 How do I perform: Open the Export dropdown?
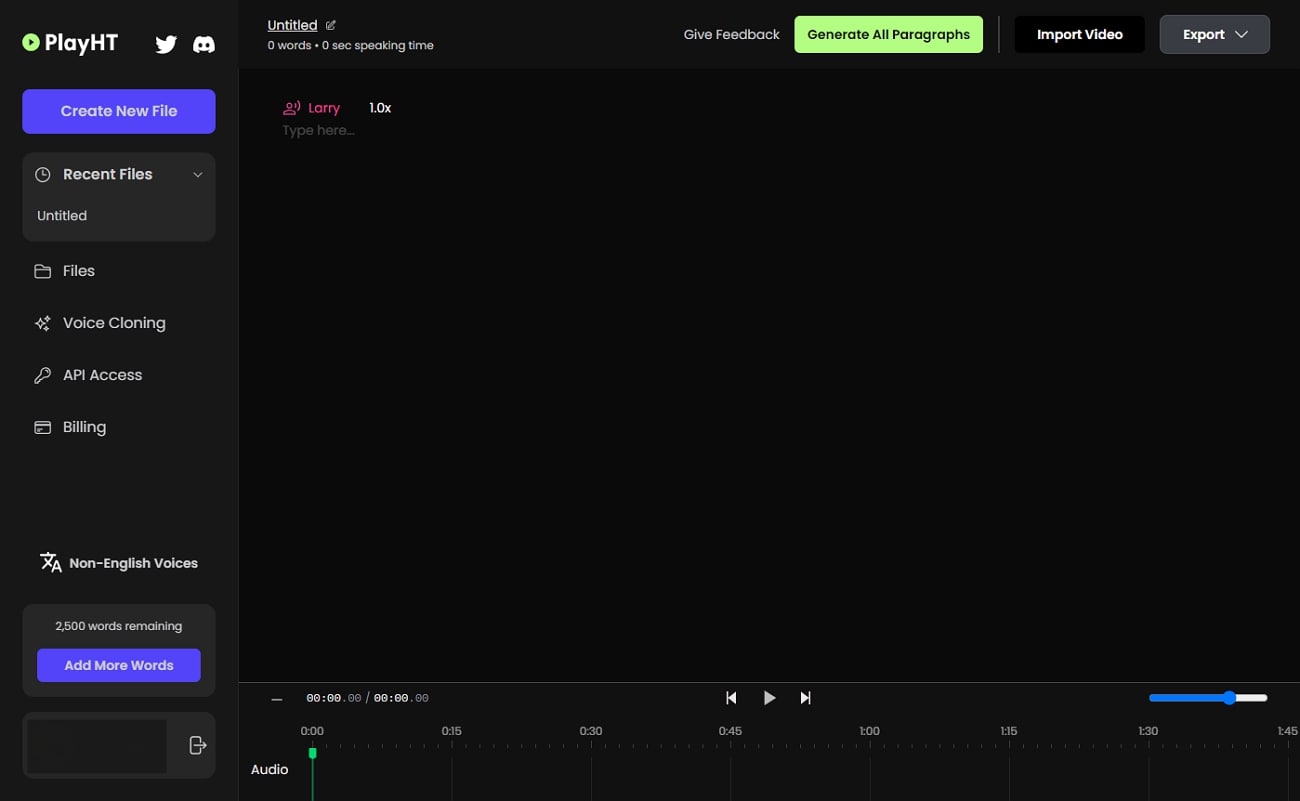point(1215,34)
